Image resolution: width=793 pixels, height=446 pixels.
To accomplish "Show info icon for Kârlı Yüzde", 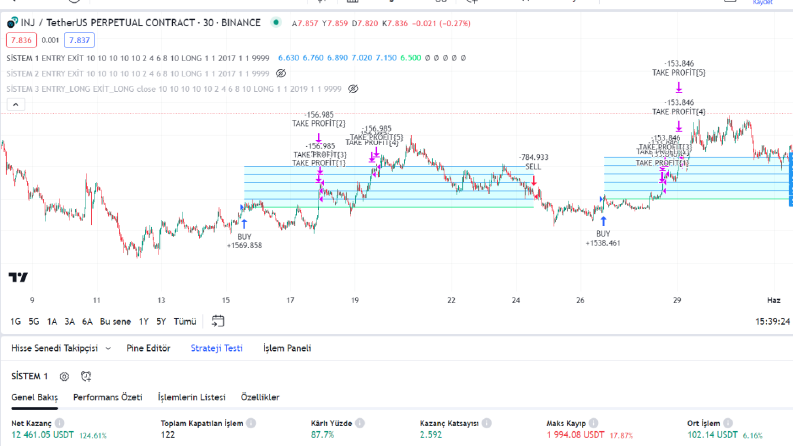I will tap(360, 423).
